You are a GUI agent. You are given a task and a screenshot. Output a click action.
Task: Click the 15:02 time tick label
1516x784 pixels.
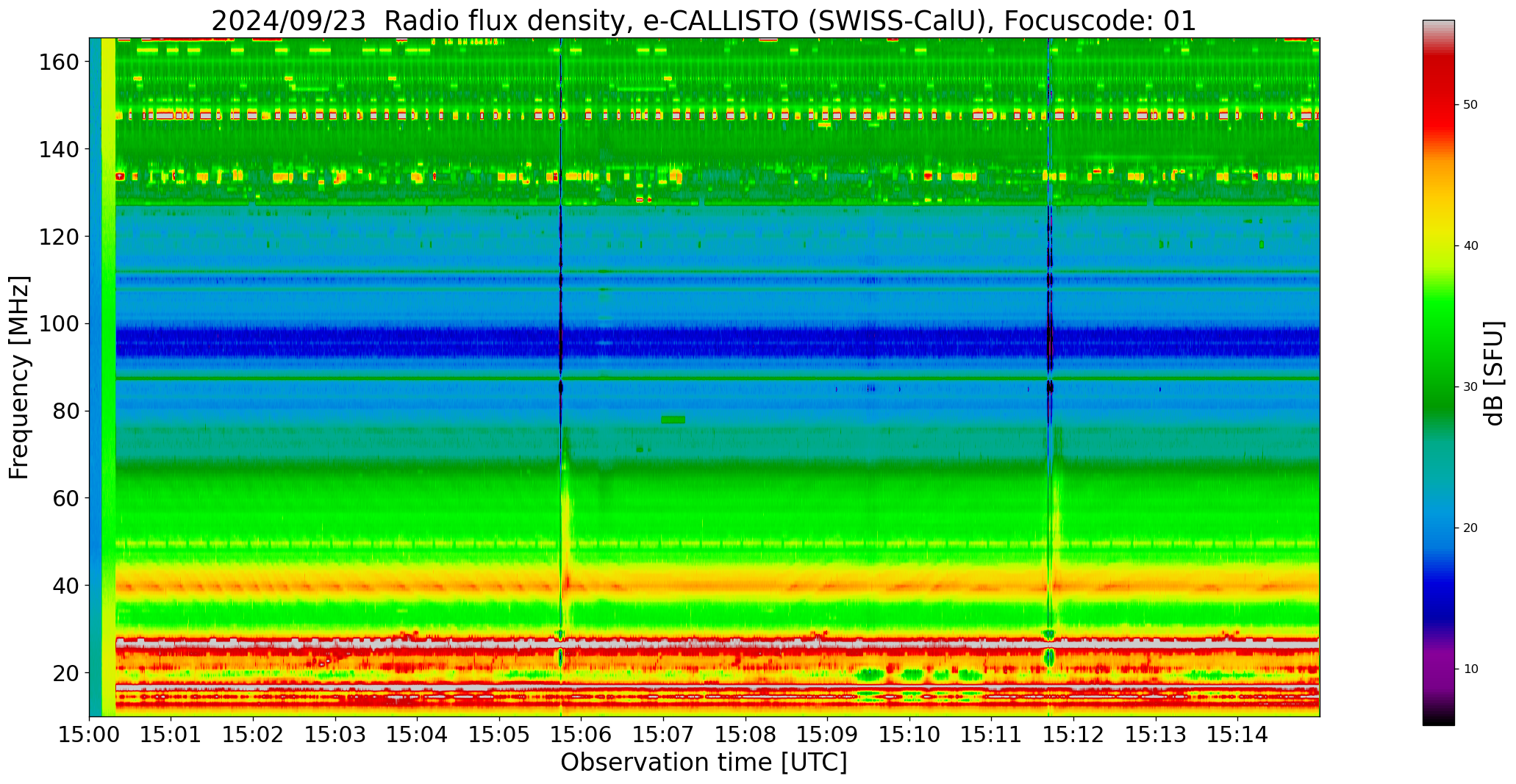[254, 733]
